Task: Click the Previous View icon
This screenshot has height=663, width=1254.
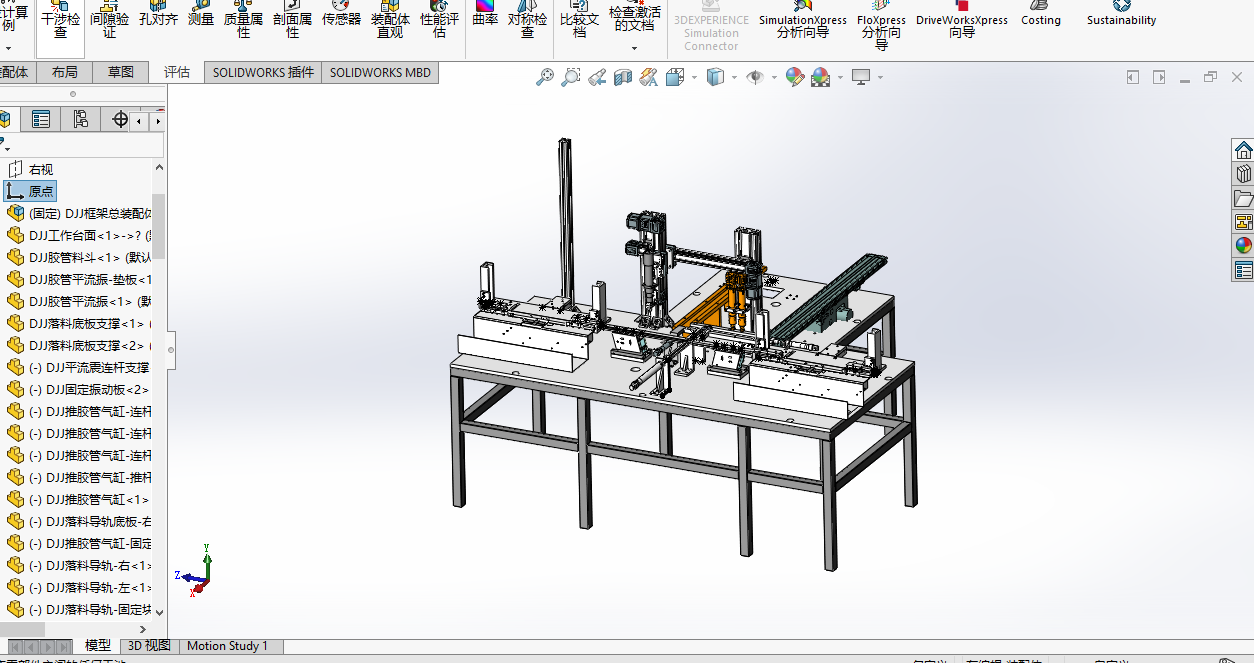Action: click(597, 77)
